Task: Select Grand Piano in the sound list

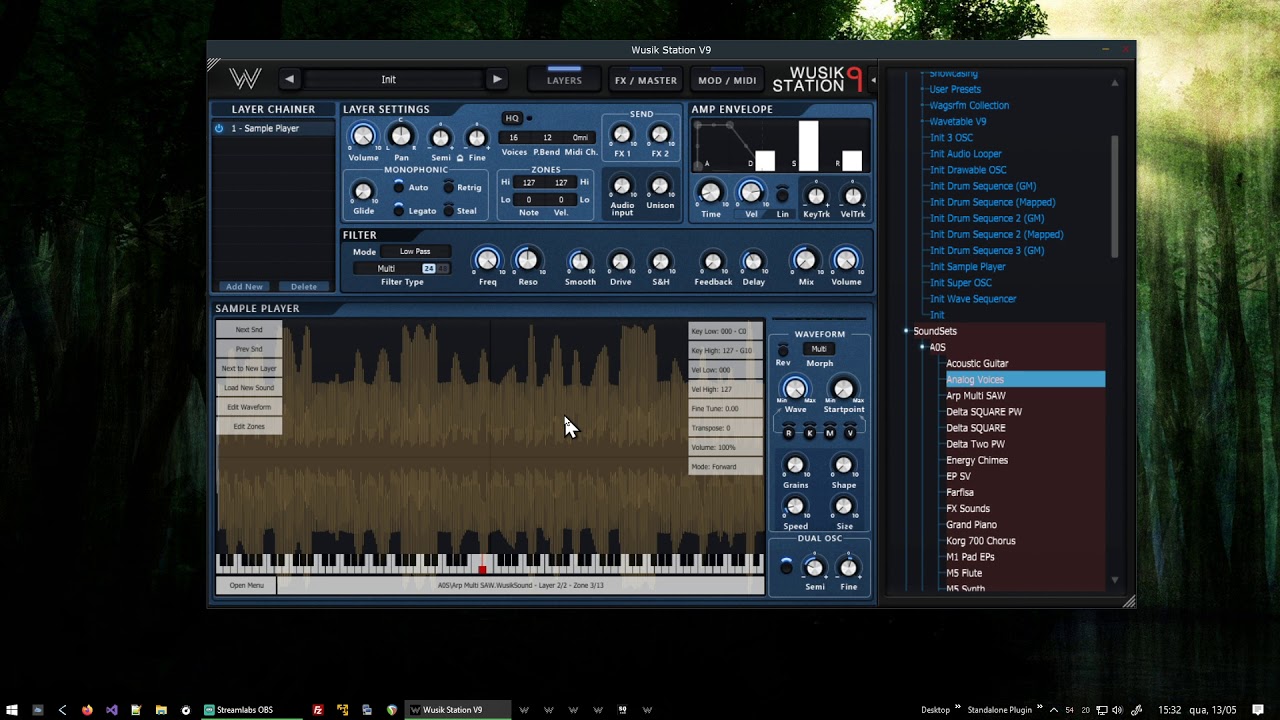Action: (x=971, y=525)
